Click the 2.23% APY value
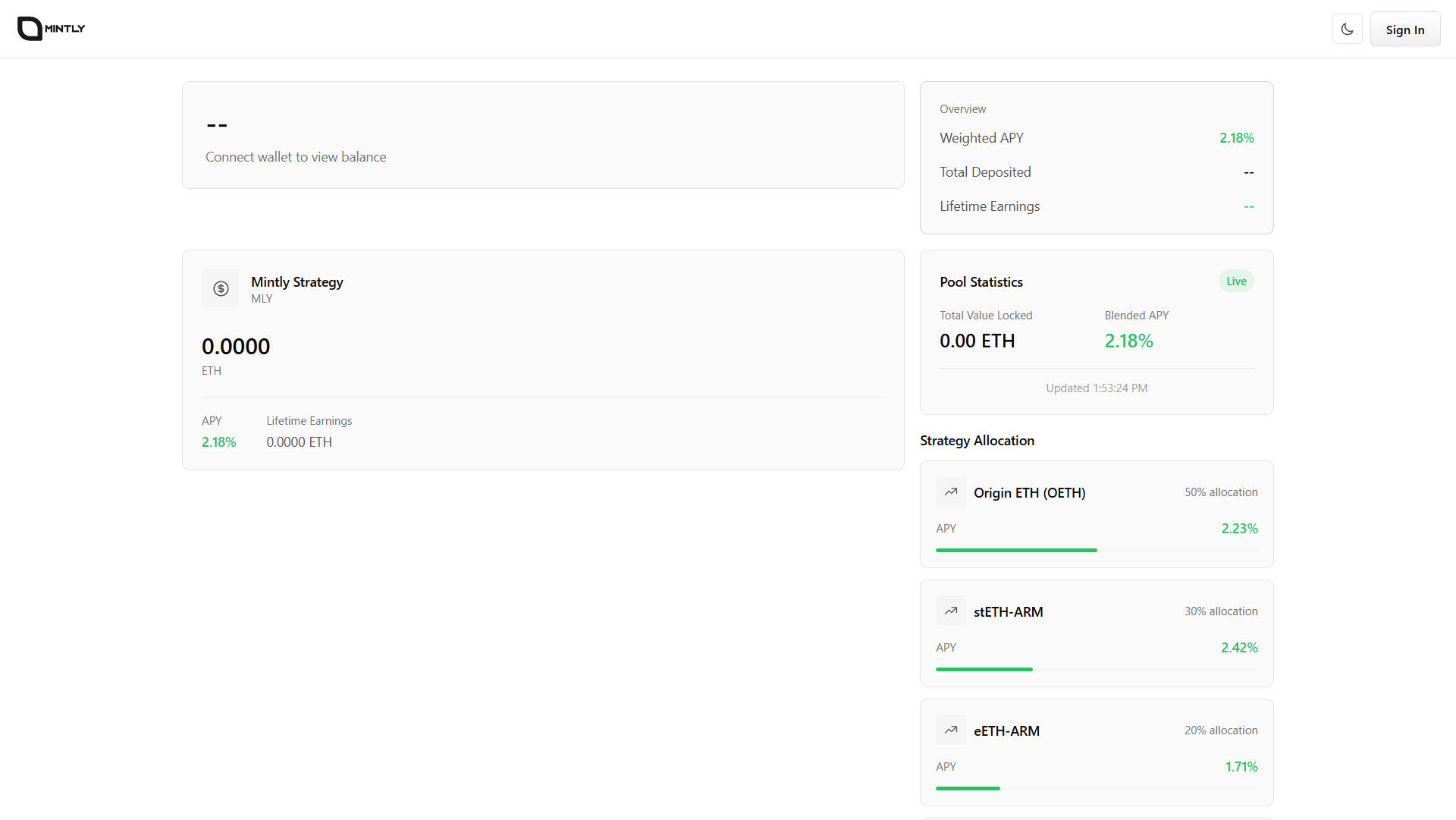This screenshot has height=820, width=1456. [1239, 529]
